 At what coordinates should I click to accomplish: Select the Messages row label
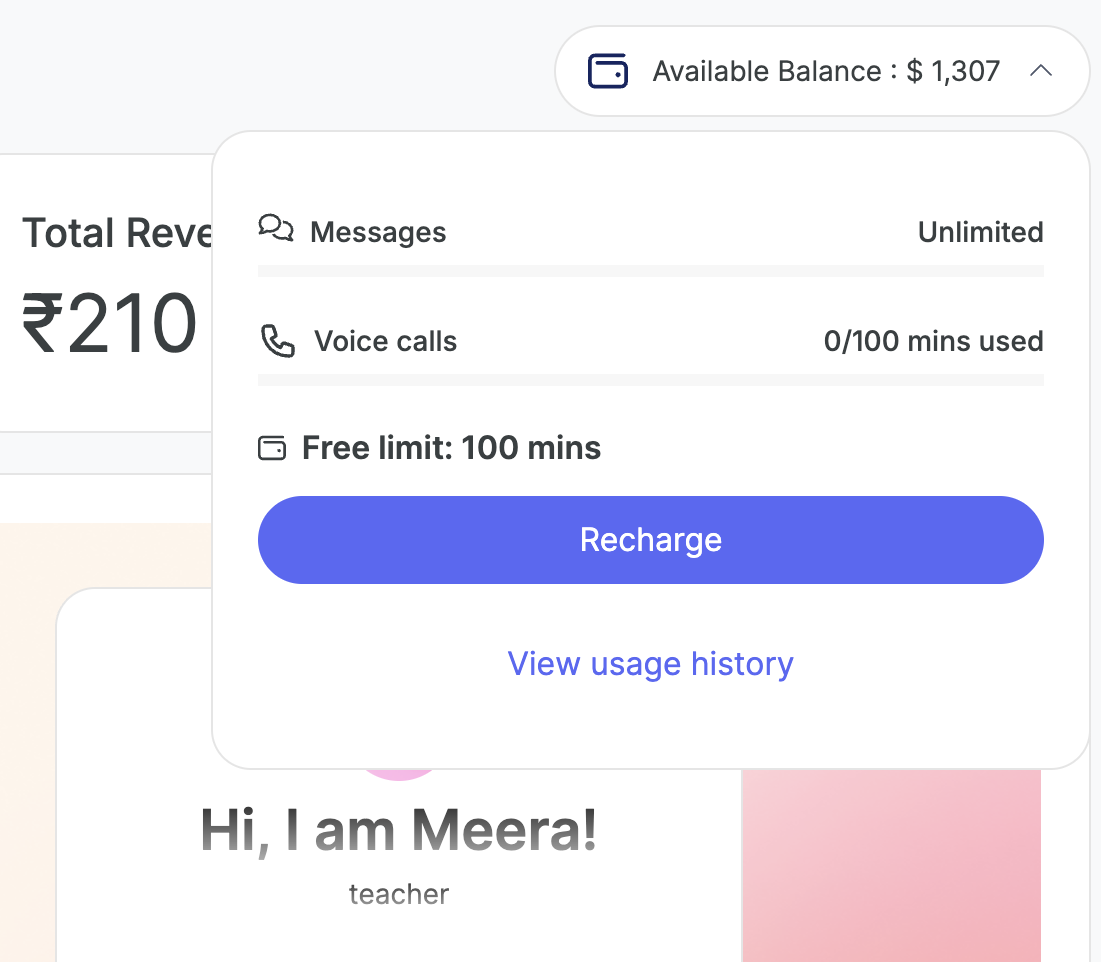[378, 232]
